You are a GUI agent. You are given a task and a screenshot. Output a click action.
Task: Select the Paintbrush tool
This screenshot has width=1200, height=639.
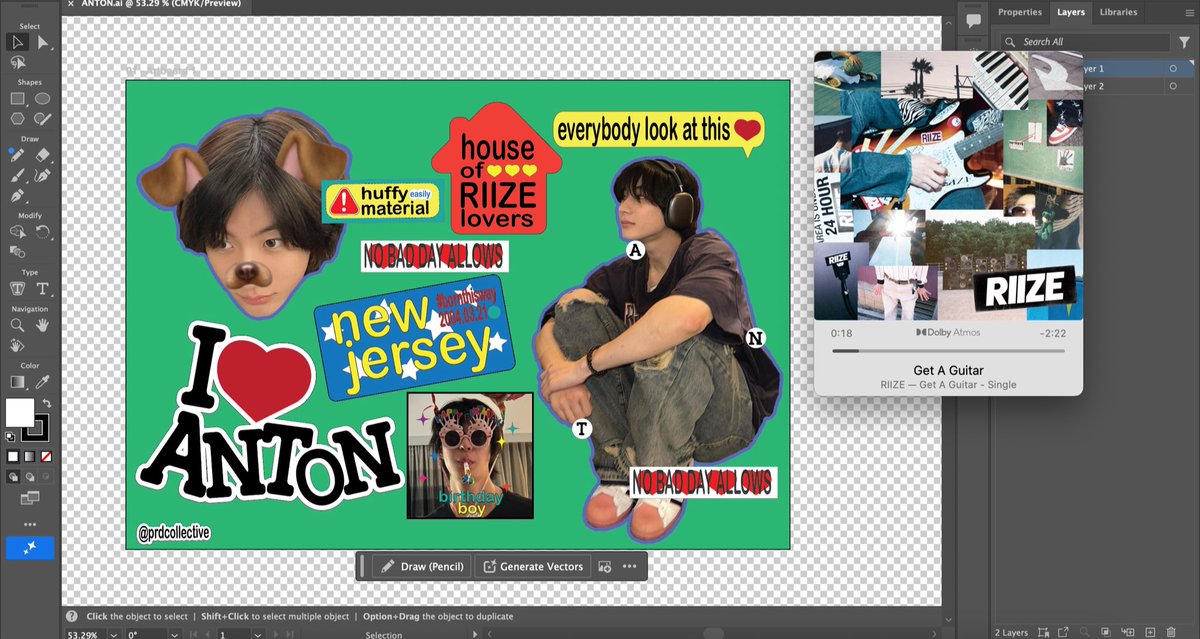pos(17,175)
